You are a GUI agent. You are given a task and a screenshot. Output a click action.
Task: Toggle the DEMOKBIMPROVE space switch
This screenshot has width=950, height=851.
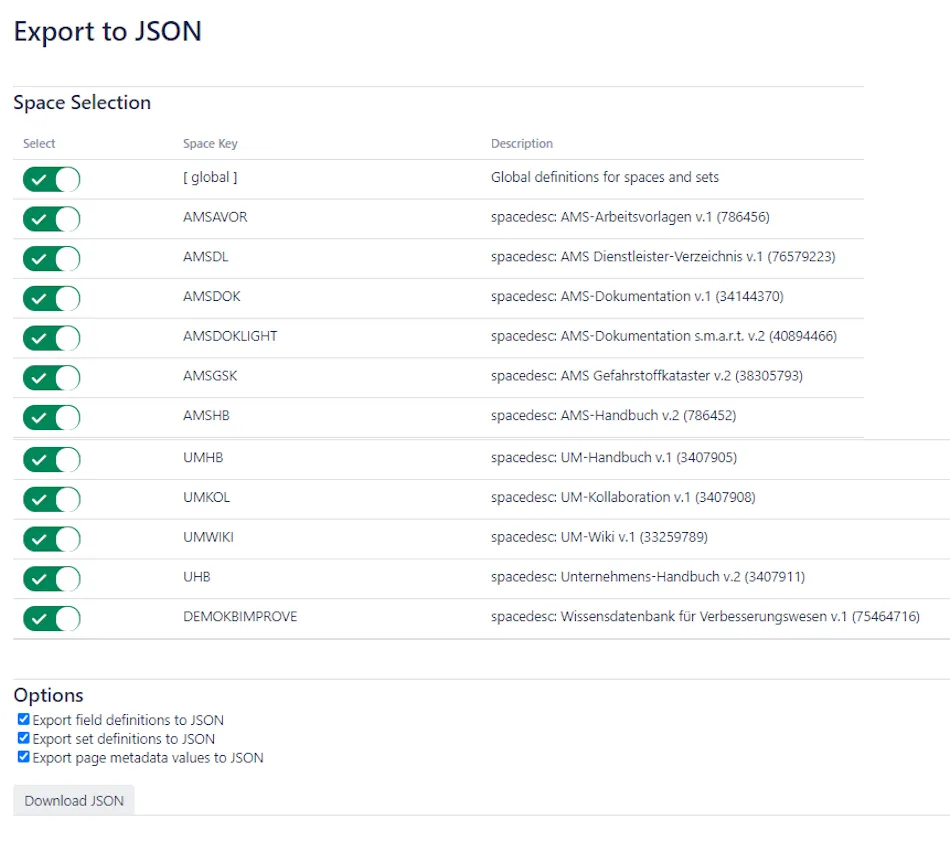[x=51, y=618]
